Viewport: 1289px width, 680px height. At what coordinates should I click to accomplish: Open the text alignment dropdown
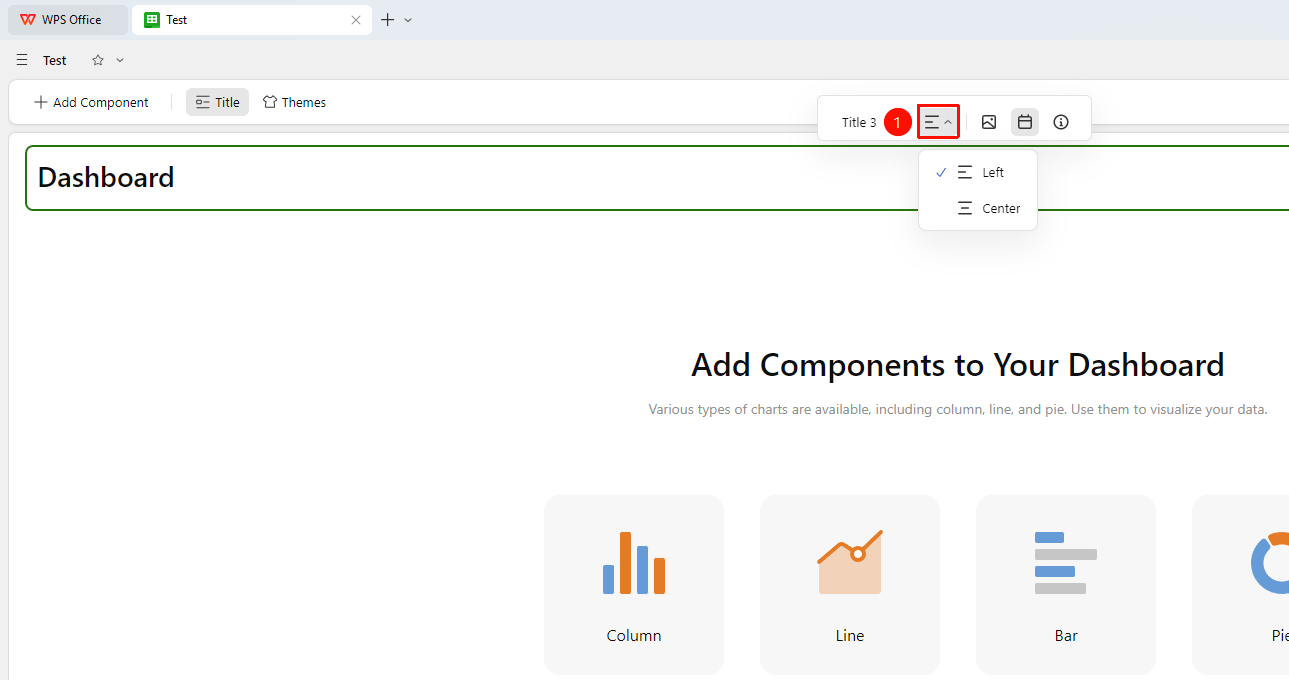(x=938, y=122)
